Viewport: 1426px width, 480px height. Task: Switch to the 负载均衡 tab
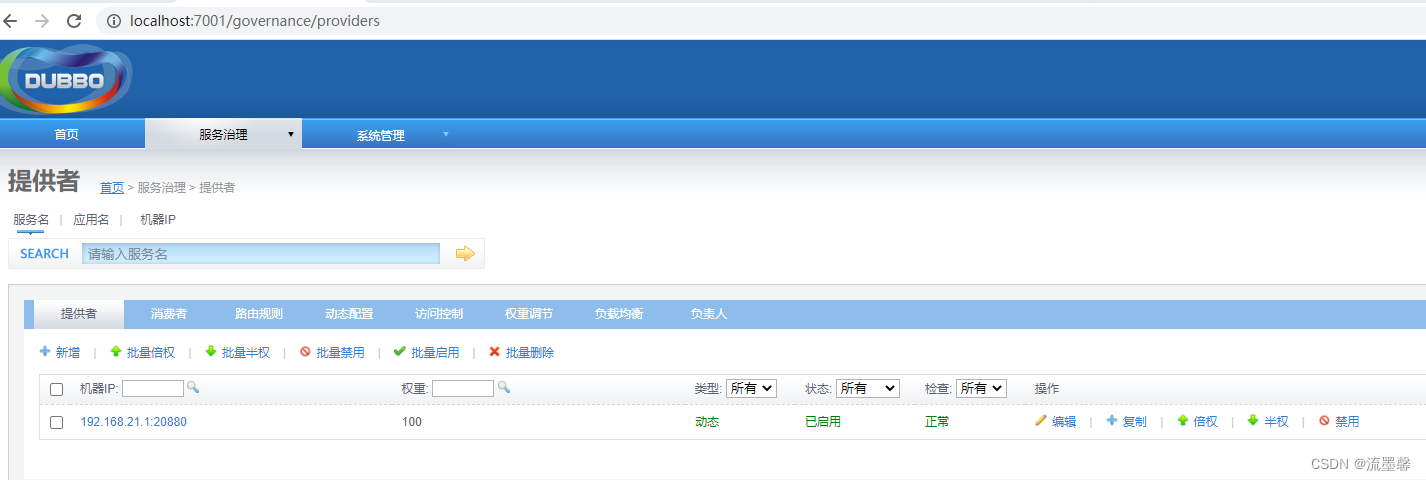point(619,314)
